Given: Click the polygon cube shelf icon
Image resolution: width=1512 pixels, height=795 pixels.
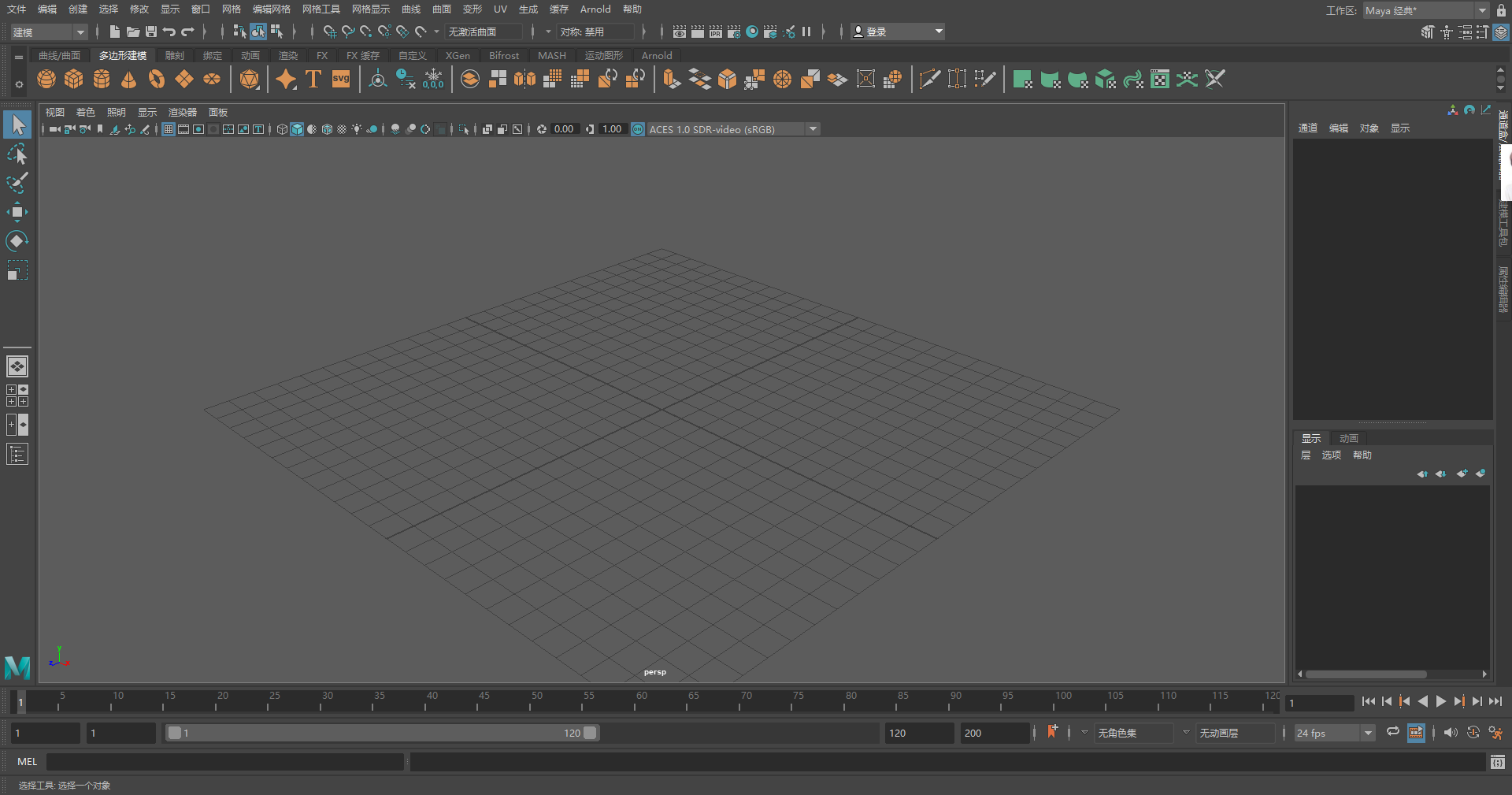Looking at the screenshot, I should (x=74, y=80).
